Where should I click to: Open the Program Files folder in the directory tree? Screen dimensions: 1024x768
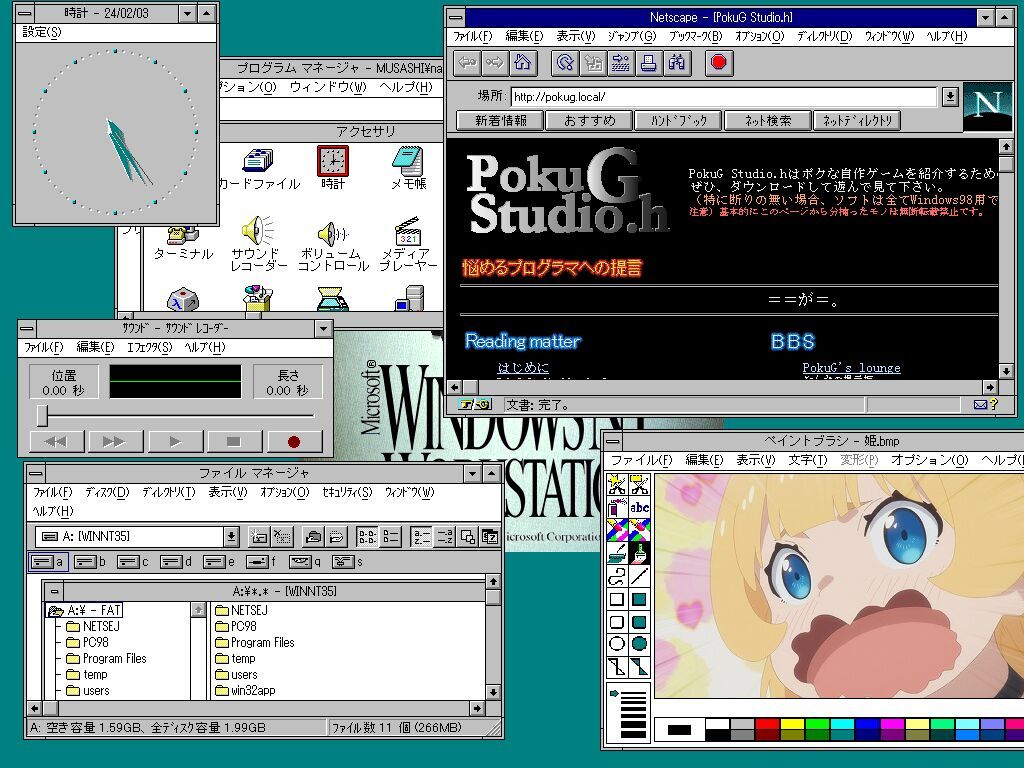pyautogui.click(x=106, y=658)
